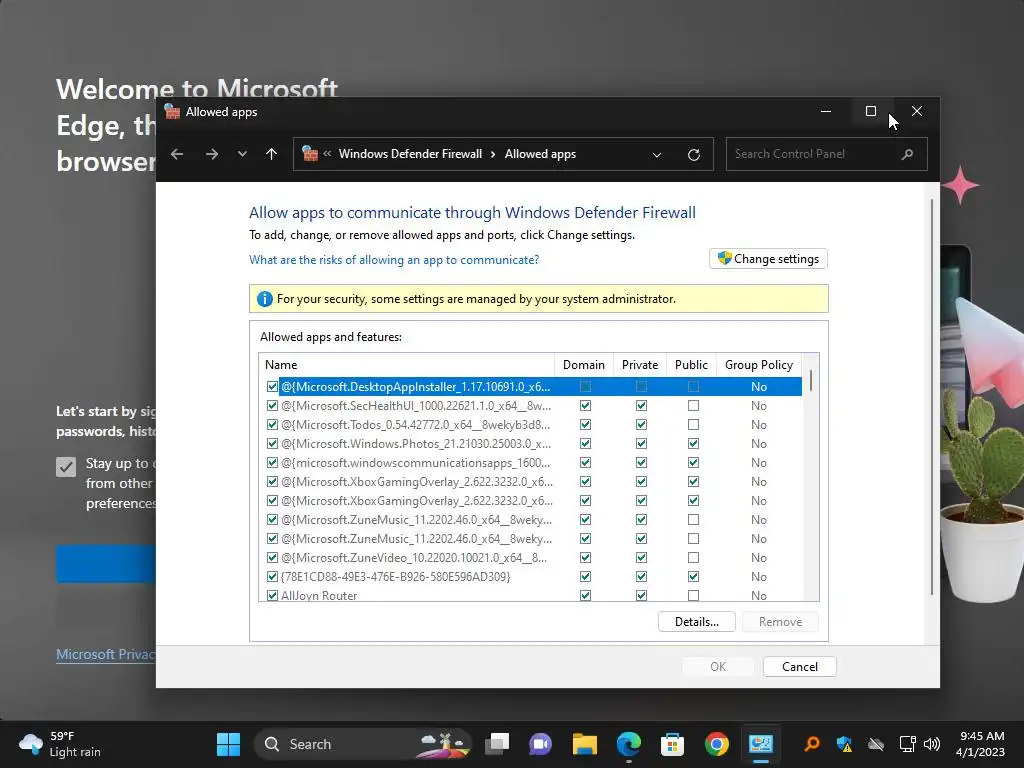Toggle Microsoft.Todos Domain checkbox
Viewport: 1024px width, 768px height.
pyautogui.click(x=585, y=424)
